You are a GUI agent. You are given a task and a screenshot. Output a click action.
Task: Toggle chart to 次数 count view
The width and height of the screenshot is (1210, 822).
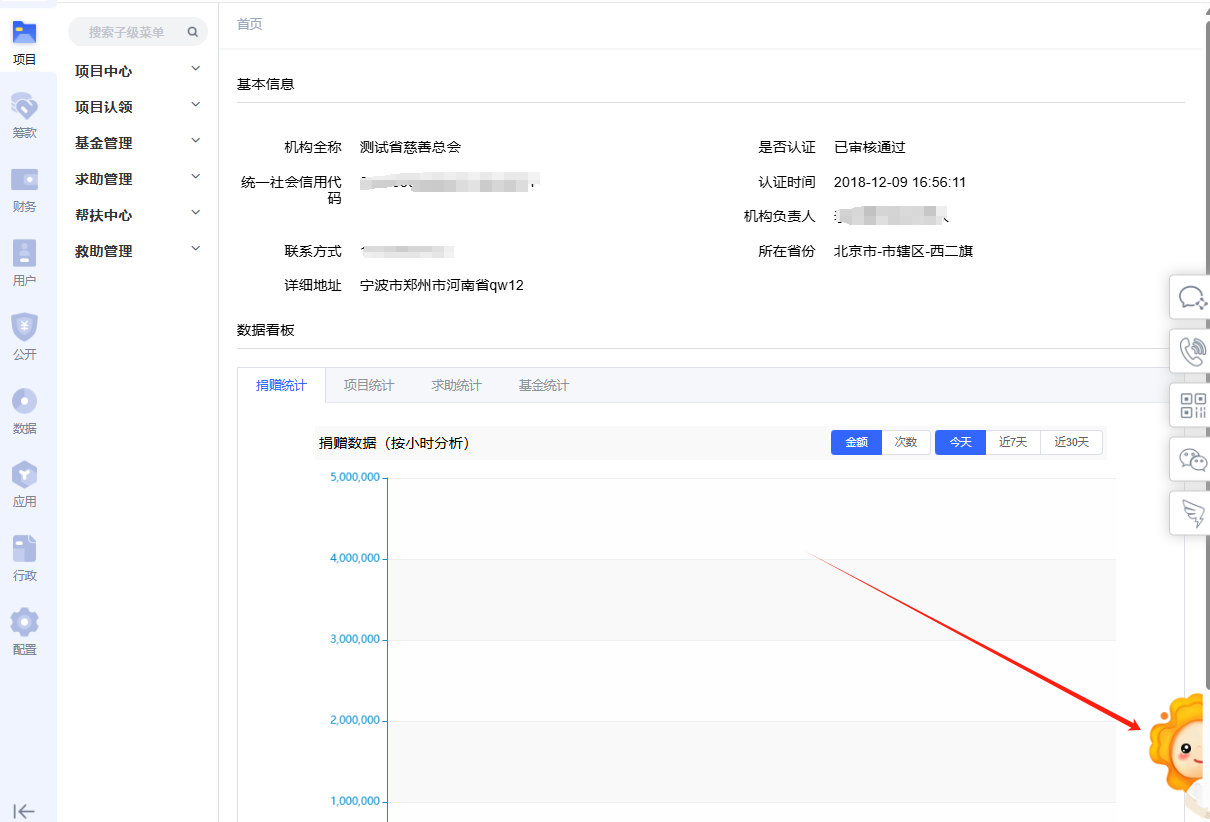[906, 442]
